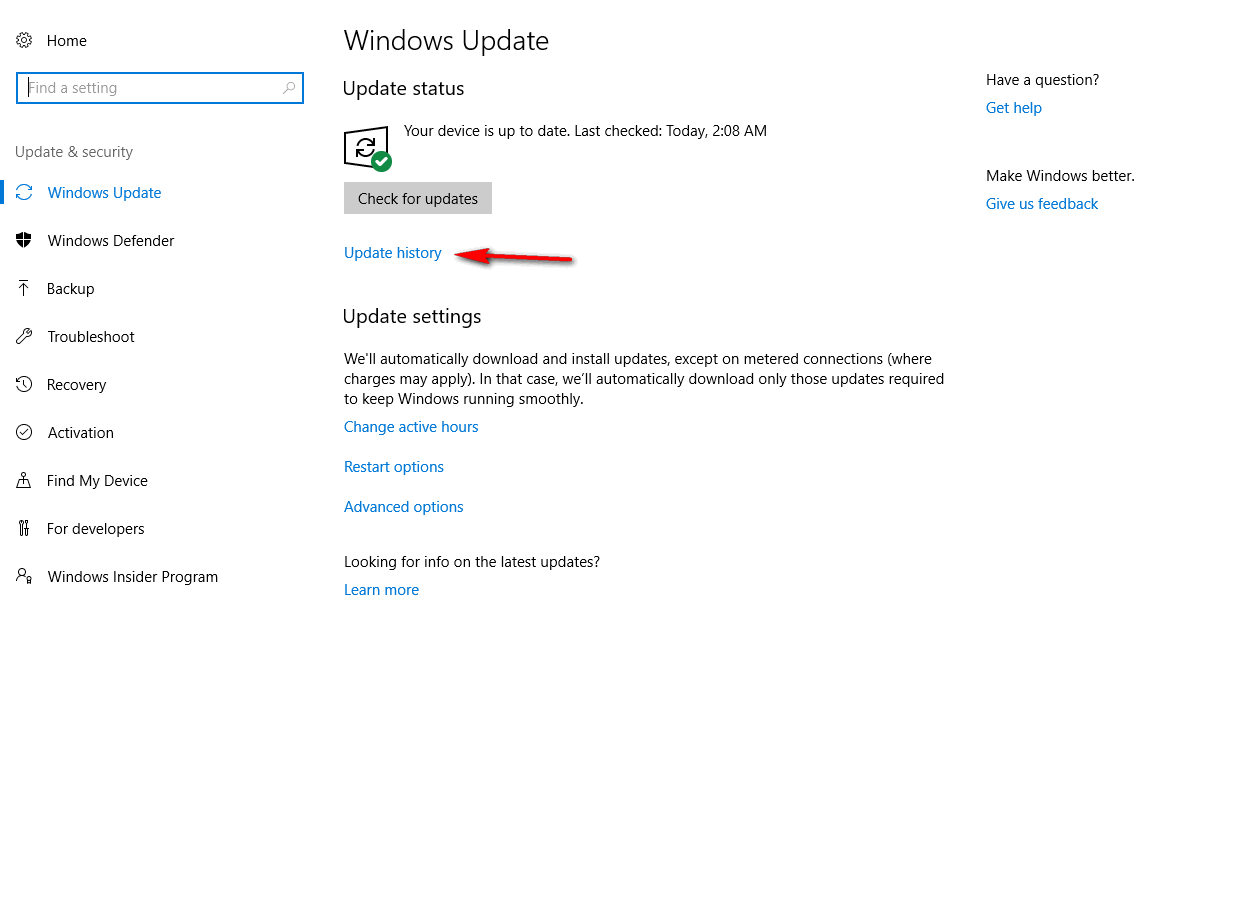Screen dimensions: 1250x900
Task: Click the Find My Device person icon
Action: point(24,481)
